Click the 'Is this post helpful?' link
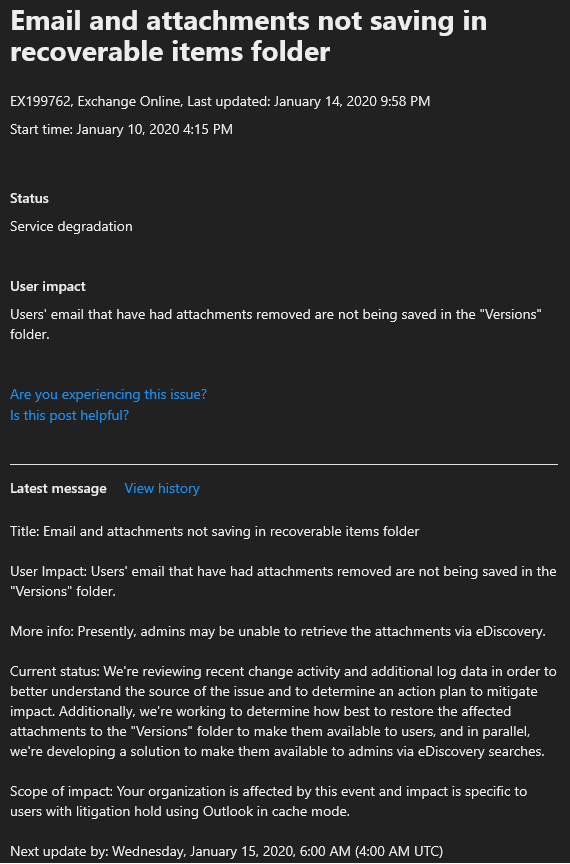The width and height of the screenshot is (570, 864). 69,415
